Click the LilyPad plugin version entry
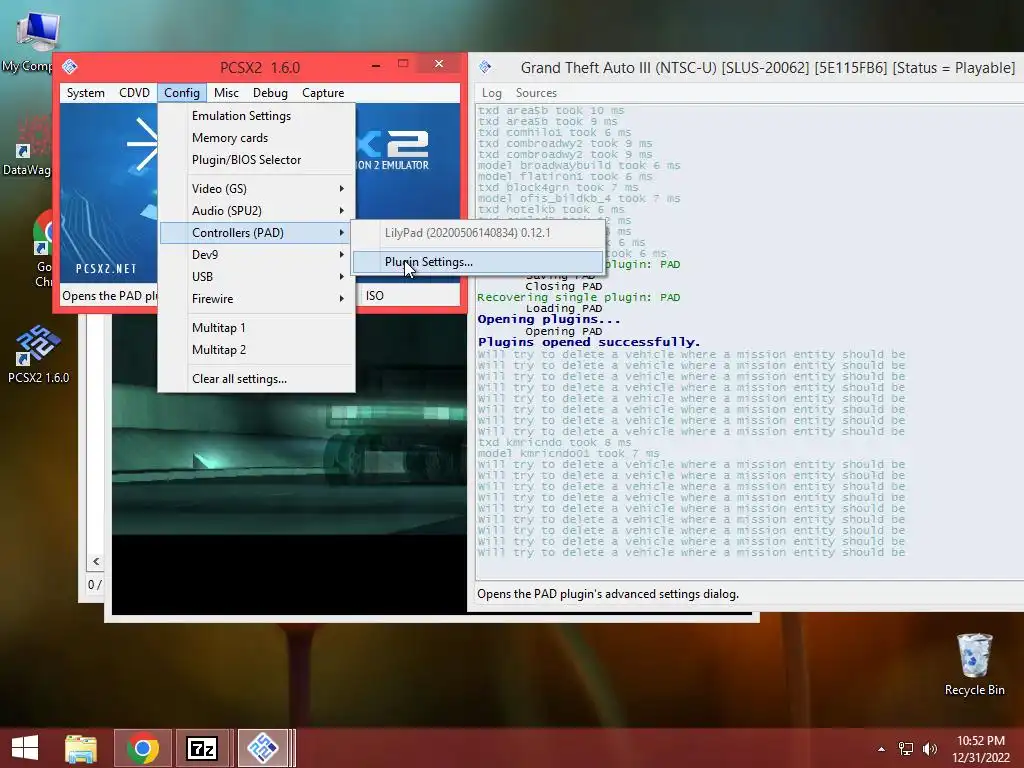Image resolution: width=1024 pixels, height=768 pixels. pyautogui.click(x=477, y=233)
